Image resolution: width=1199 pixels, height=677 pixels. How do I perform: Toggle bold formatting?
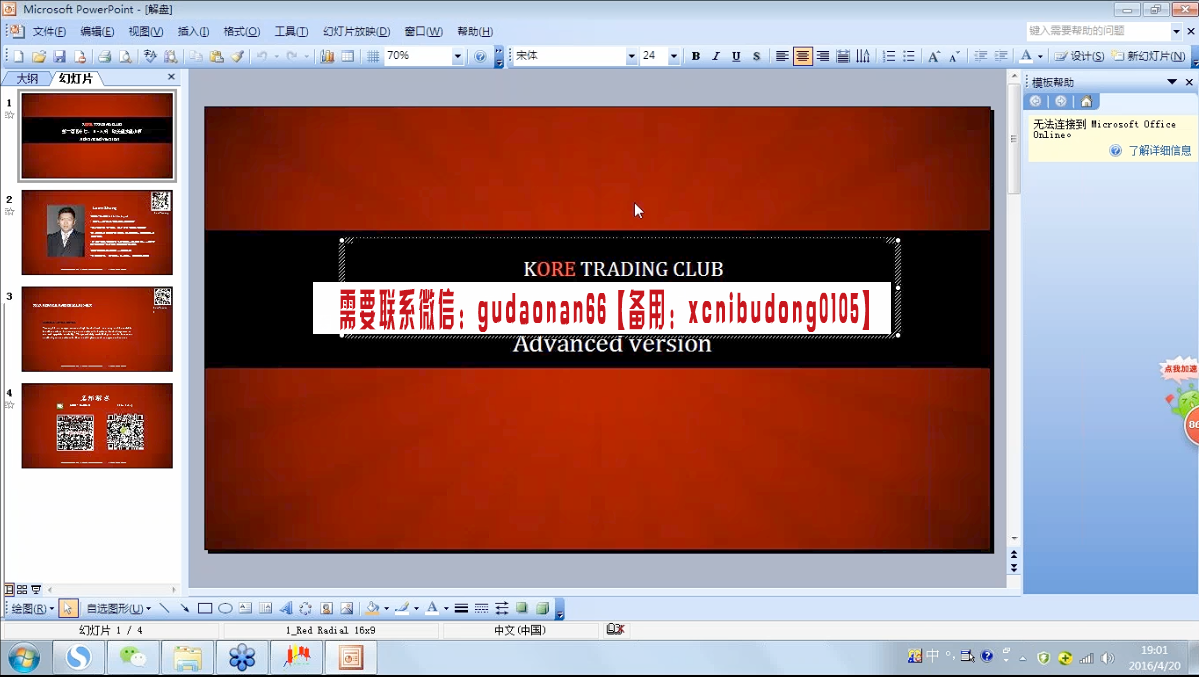(x=696, y=56)
